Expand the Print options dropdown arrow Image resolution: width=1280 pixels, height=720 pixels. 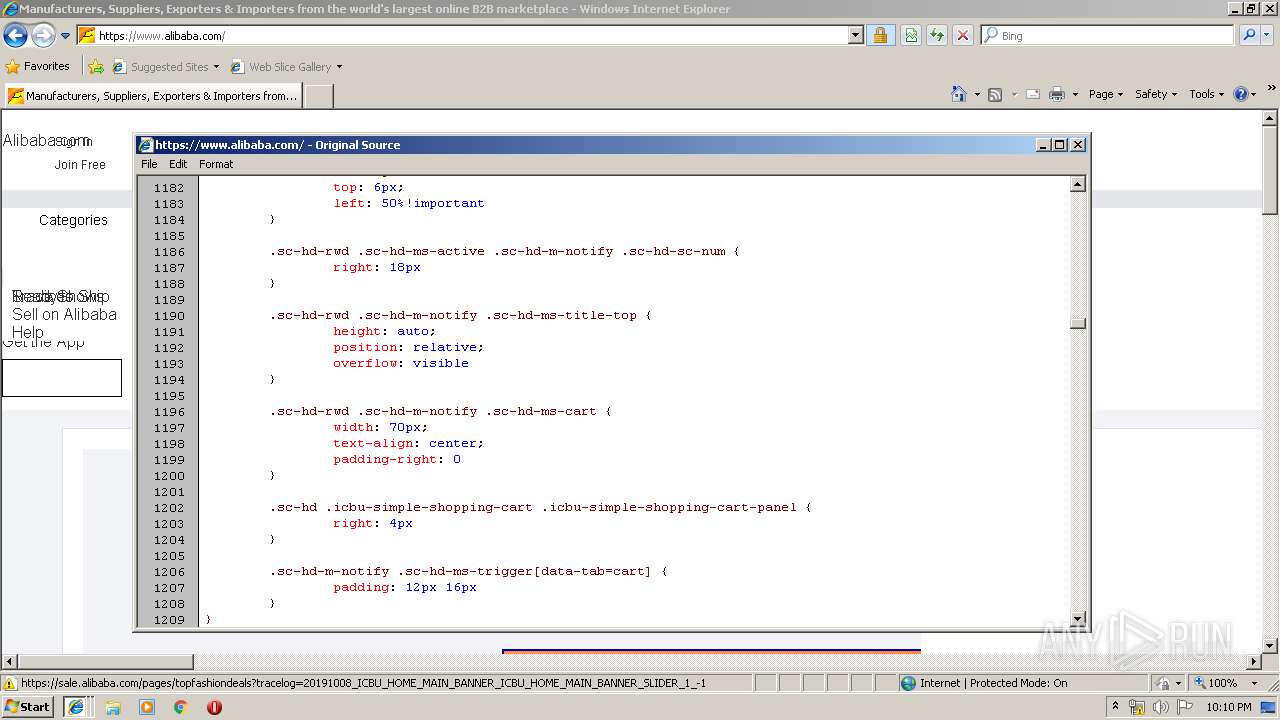point(1075,94)
